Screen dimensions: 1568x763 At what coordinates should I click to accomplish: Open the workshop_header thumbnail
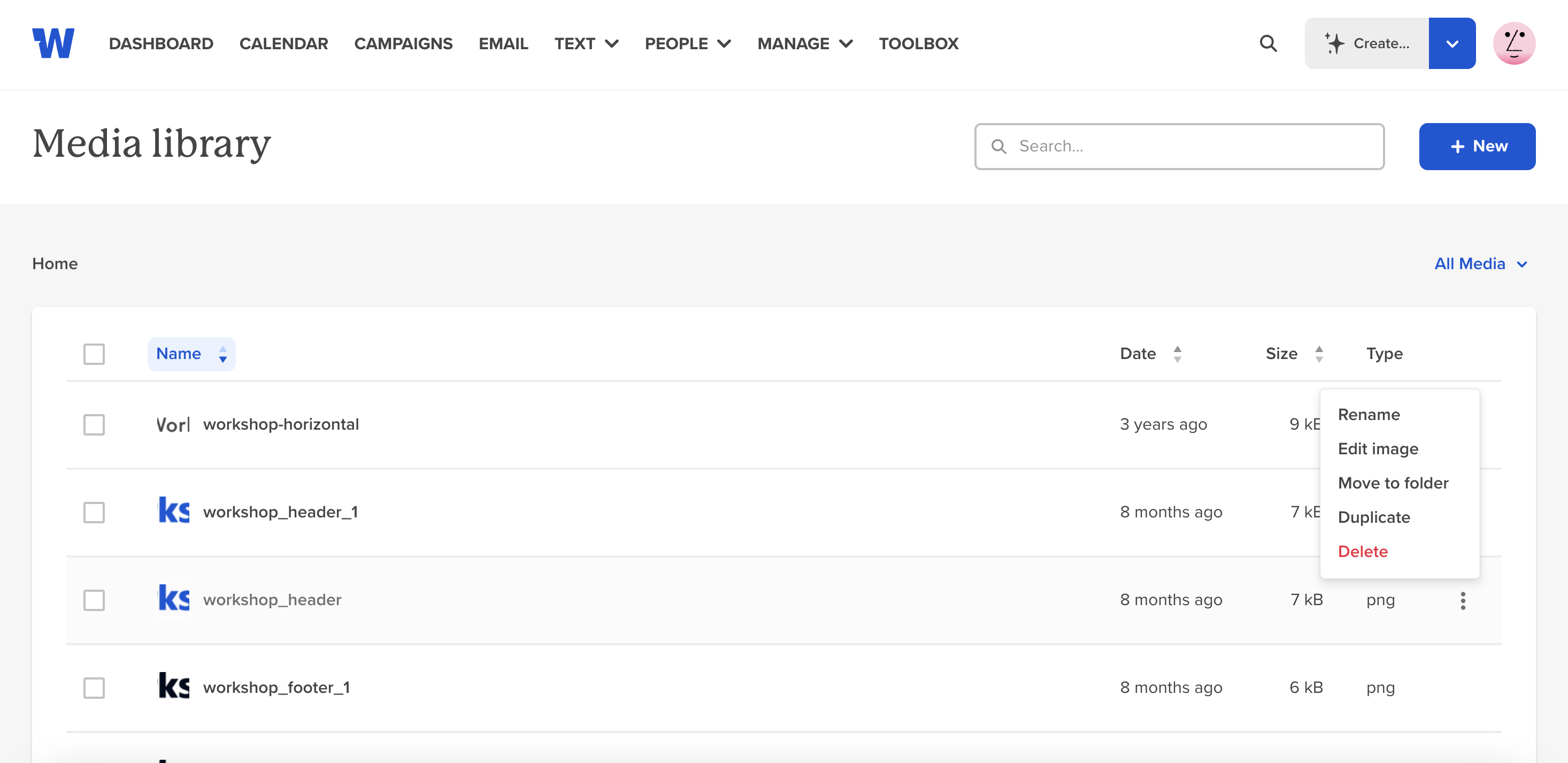[173, 599]
